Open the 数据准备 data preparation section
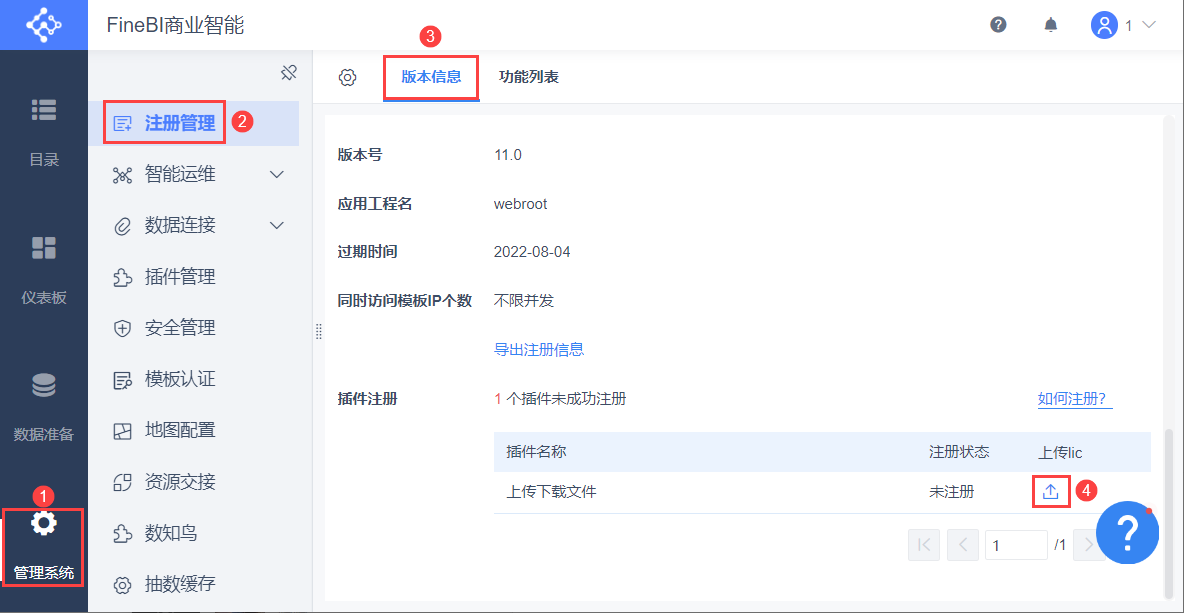1184x613 pixels. pyautogui.click(x=44, y=408)
